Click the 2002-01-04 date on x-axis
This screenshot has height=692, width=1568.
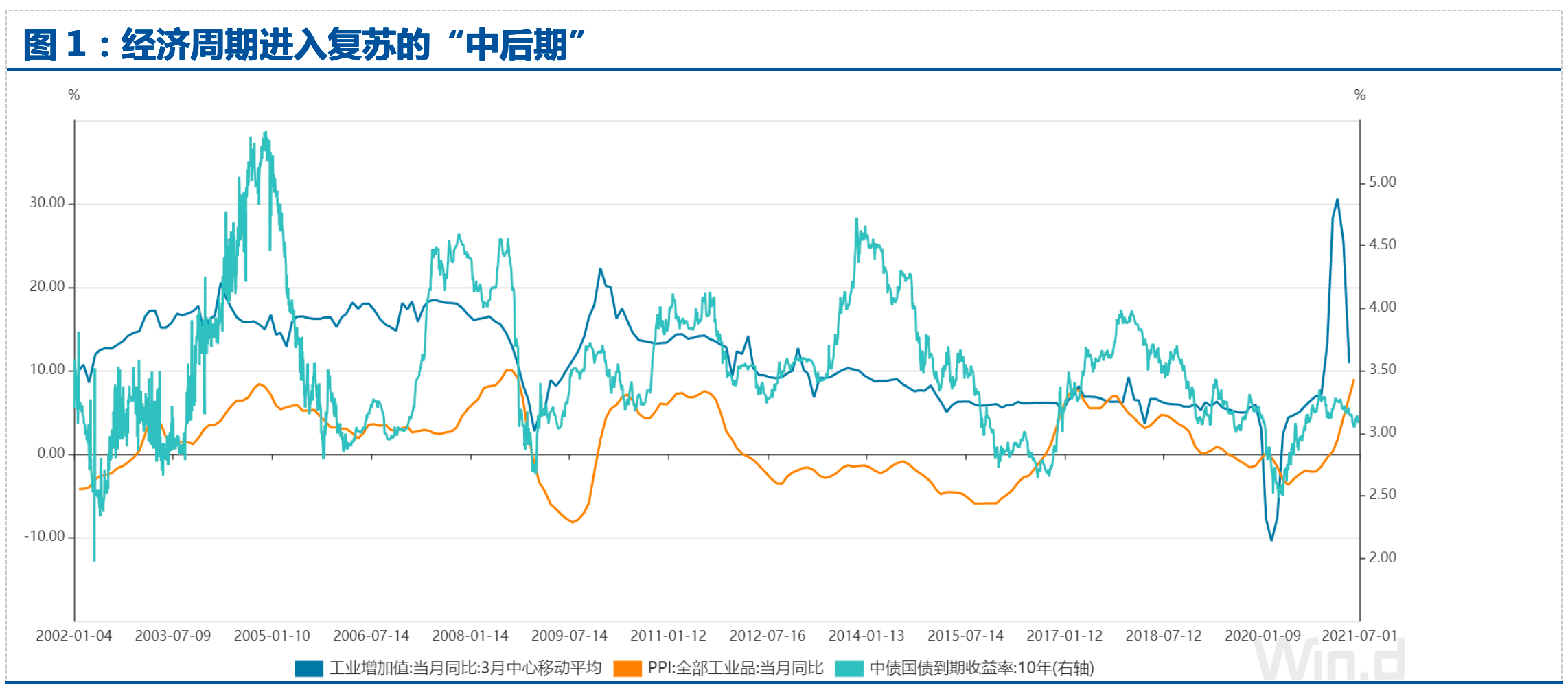(x=73, y=636)
